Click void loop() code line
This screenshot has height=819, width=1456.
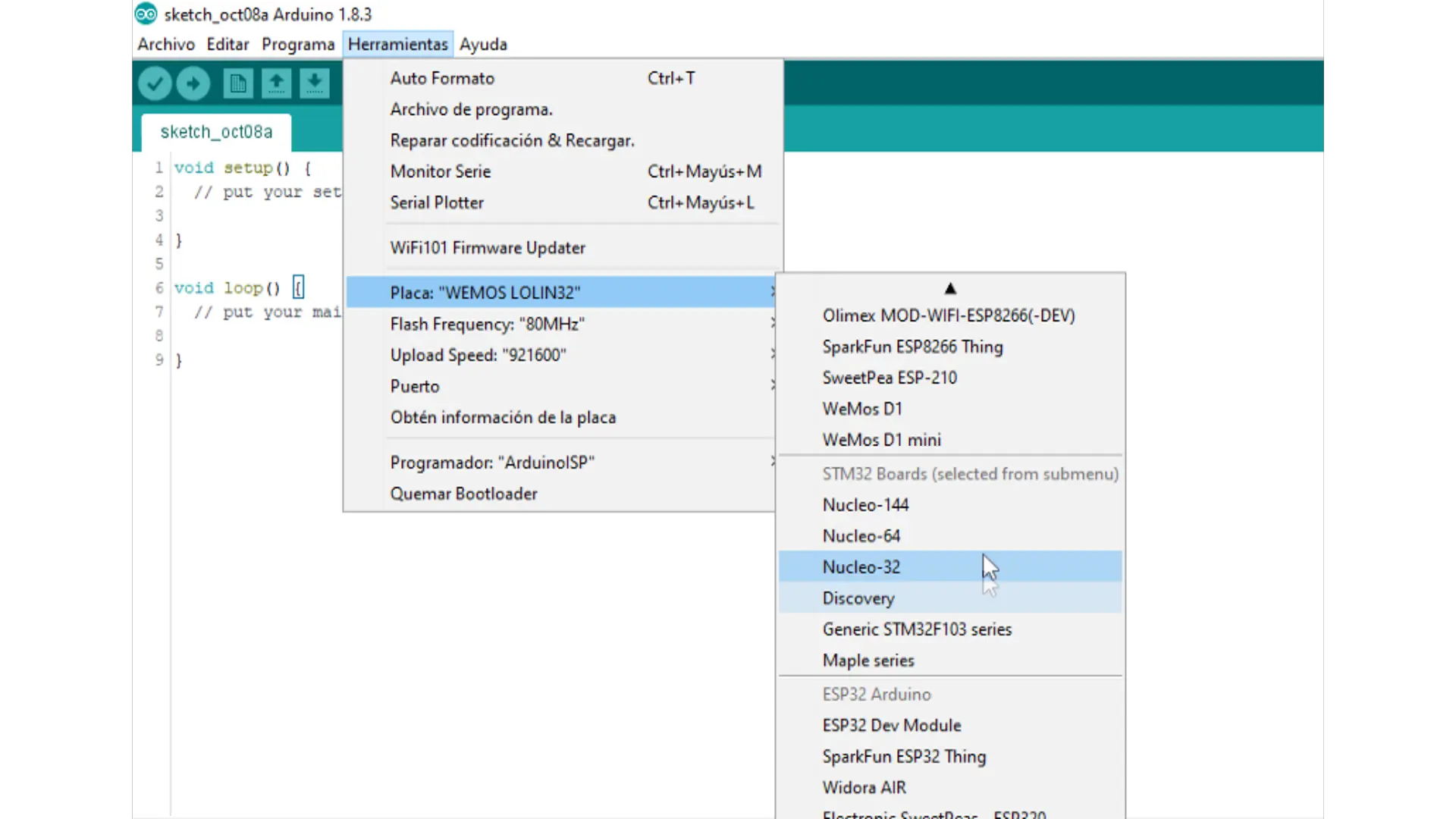pos(239,288)
